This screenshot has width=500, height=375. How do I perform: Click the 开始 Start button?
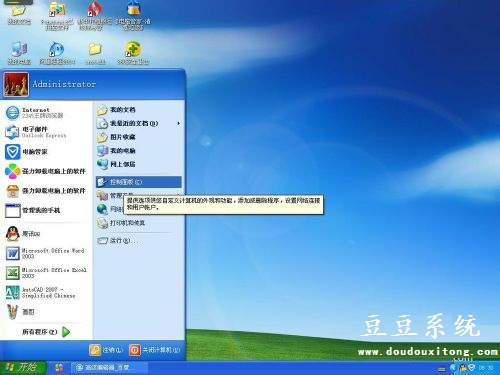point(23,368)
